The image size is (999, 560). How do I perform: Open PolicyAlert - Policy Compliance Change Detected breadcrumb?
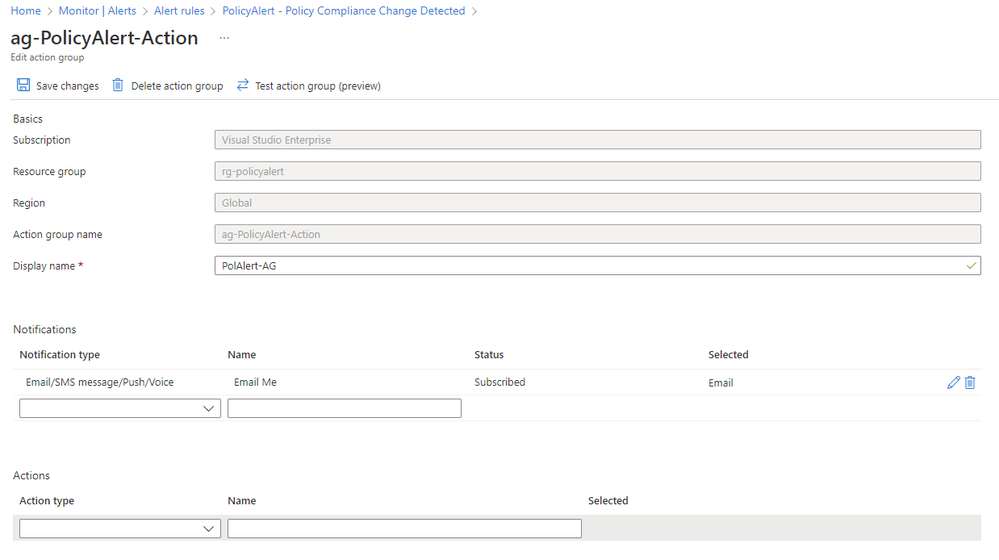(x=343, y=11)
